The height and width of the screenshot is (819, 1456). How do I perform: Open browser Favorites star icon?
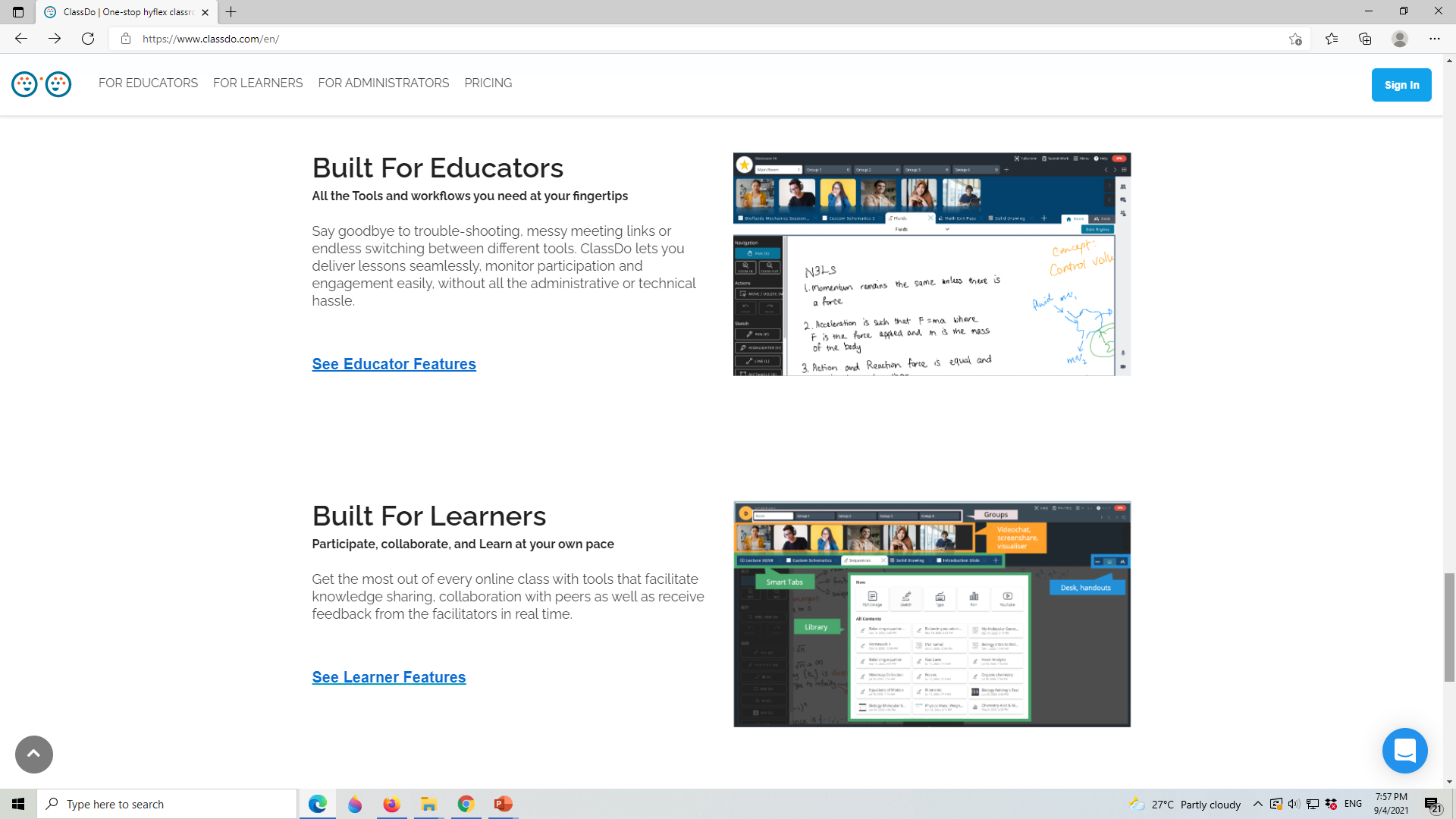pyautogui.click(x=1332, y=39)
